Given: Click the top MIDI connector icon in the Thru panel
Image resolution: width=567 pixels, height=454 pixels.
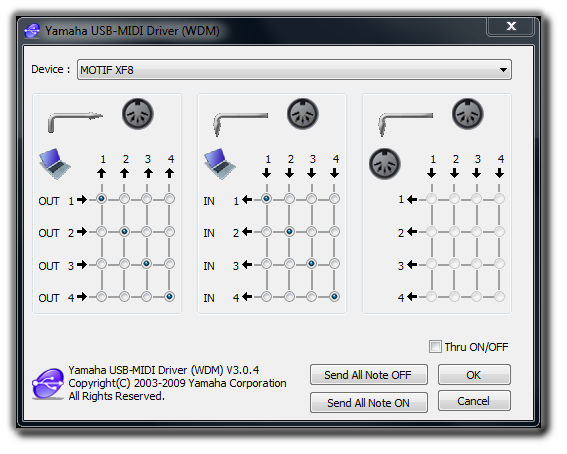Looking at the screenshot, I should (468, 114).
